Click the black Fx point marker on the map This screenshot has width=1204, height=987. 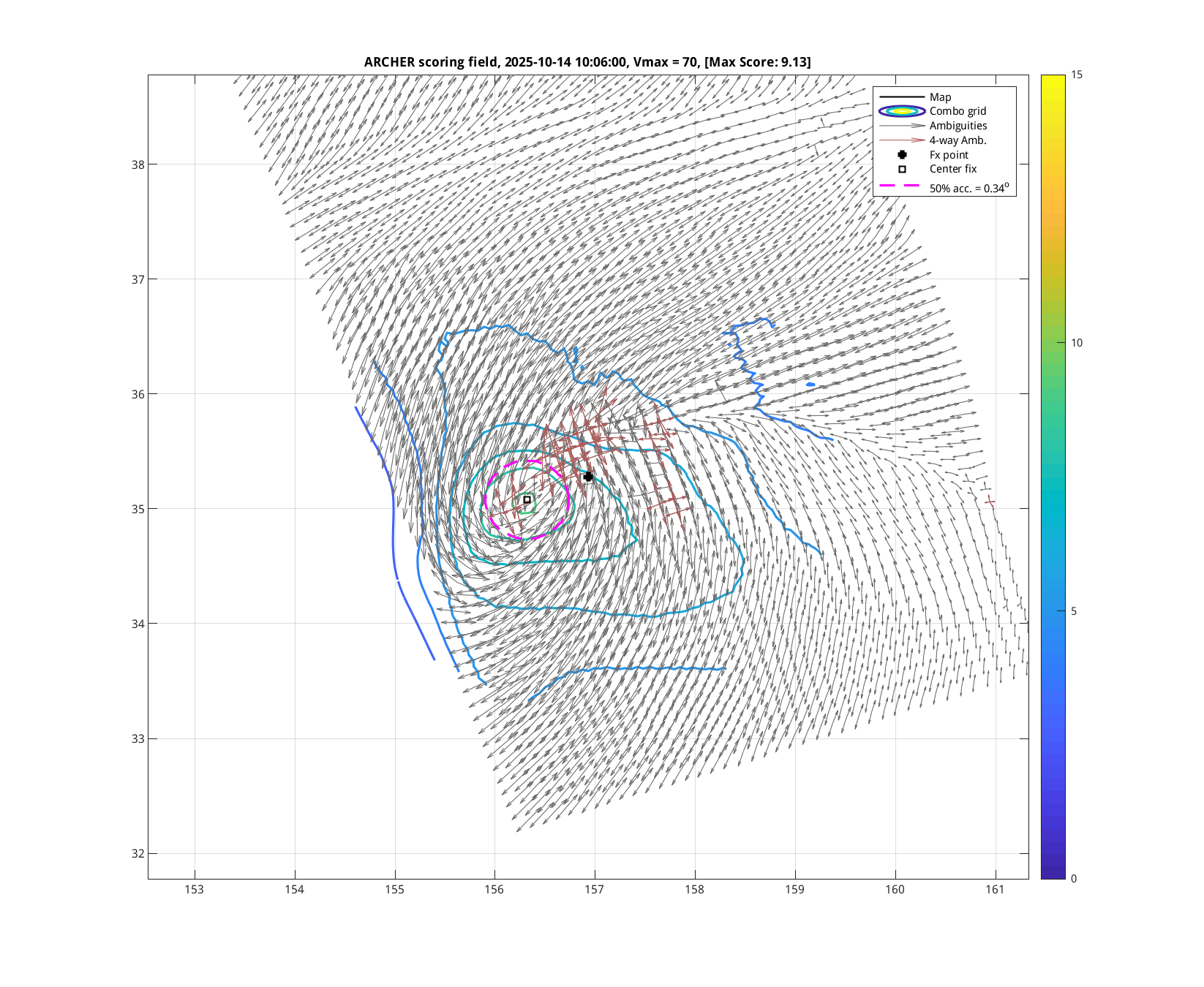click(x=588, y=477)
